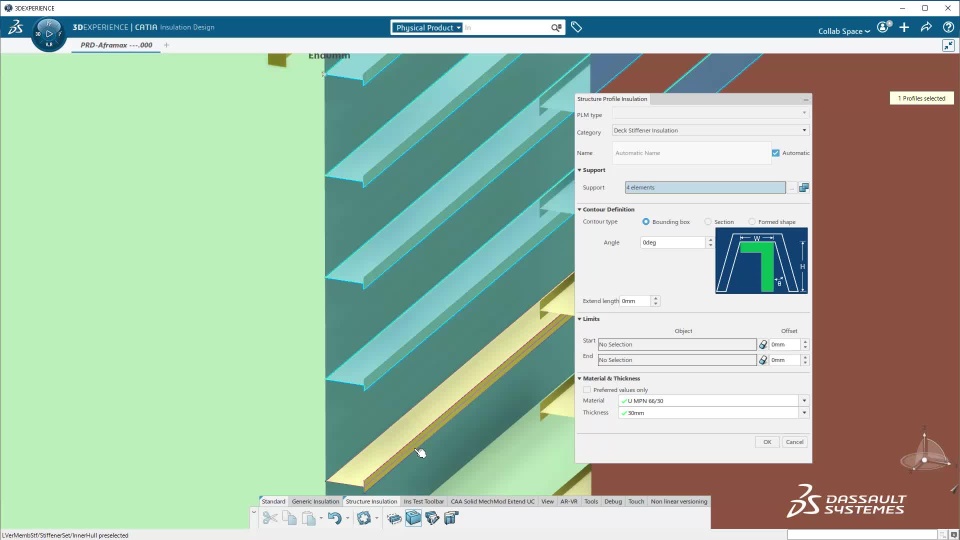Select the Bounding box contour type

point(646,222)
